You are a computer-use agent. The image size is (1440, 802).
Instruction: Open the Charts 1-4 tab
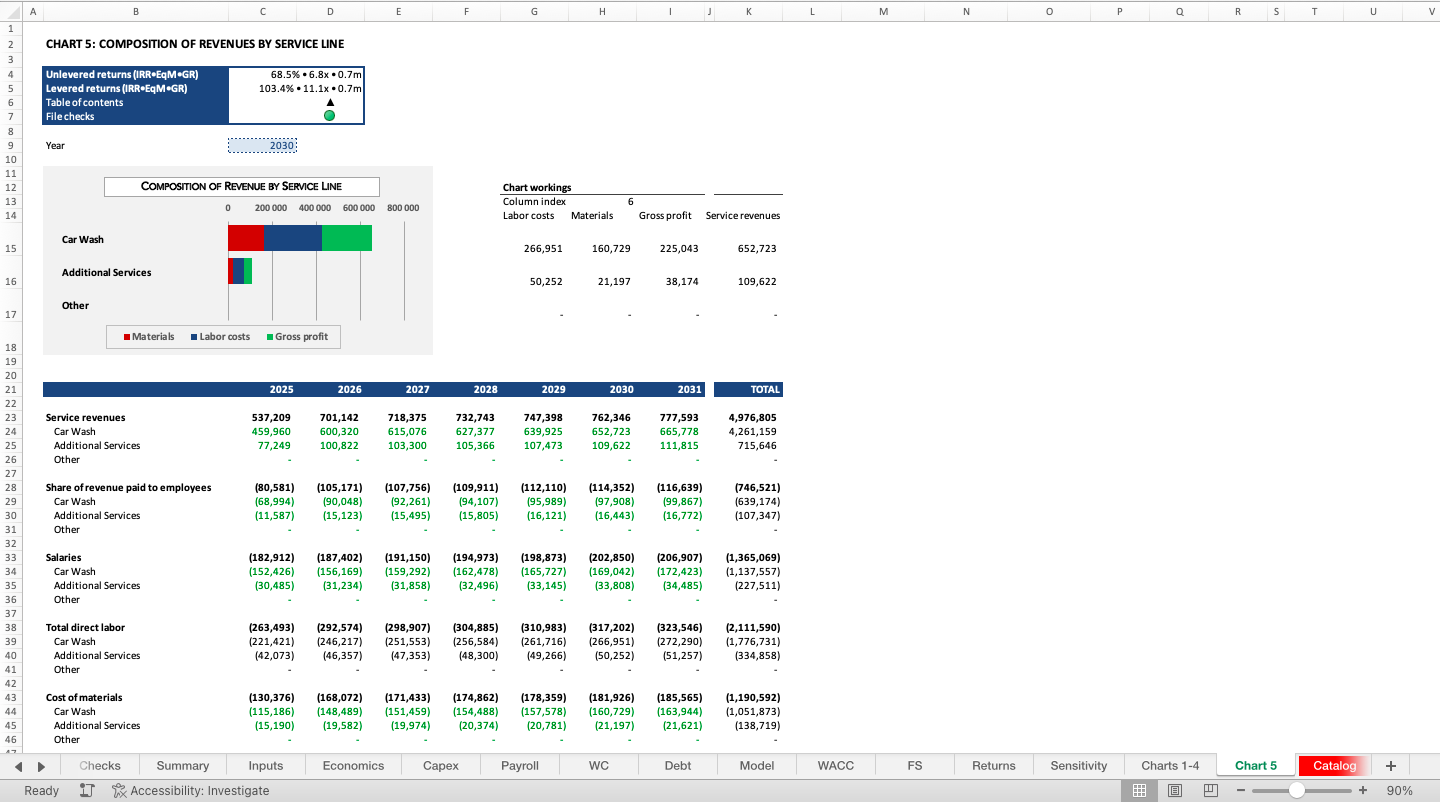[x=1170, y=766]
